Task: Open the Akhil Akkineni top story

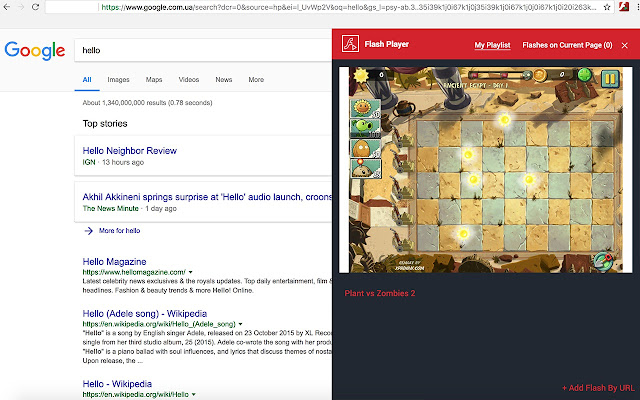Action: (x=207, y=197)
